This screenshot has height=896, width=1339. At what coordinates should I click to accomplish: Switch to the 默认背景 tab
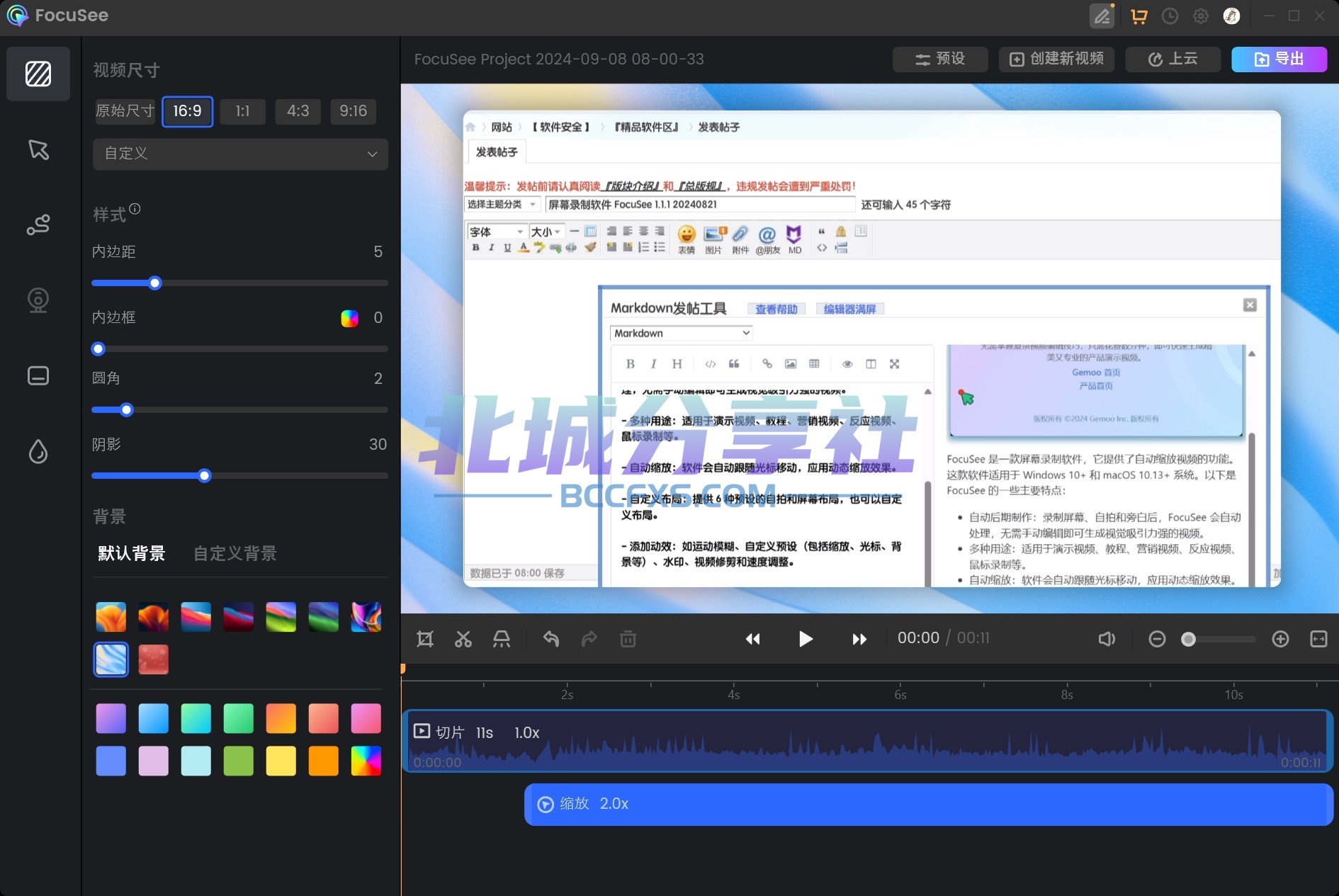[132, 553]
